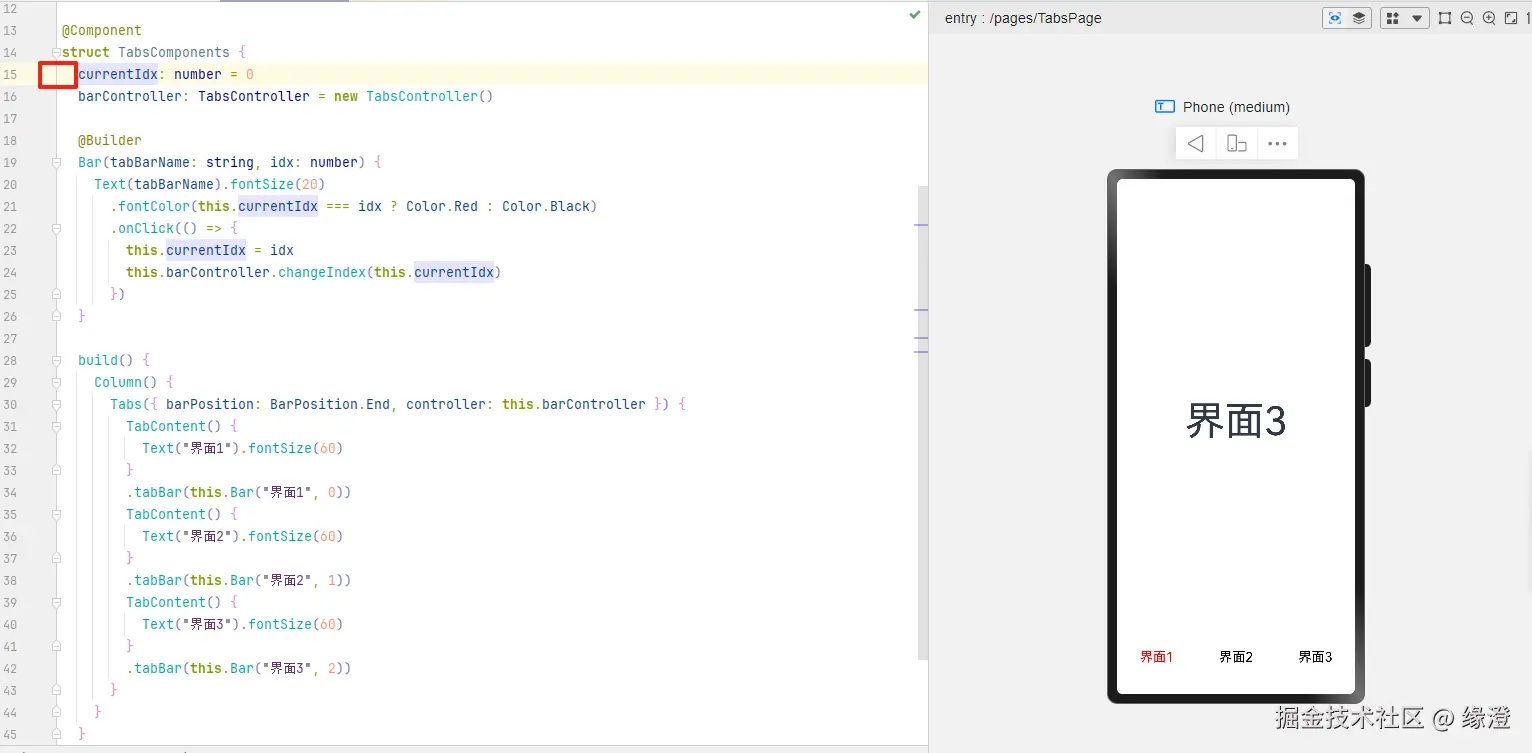Collapse the onClick block fold on line 22
The height and width of the screenshot is (753, 1532).
click(56, 228)
